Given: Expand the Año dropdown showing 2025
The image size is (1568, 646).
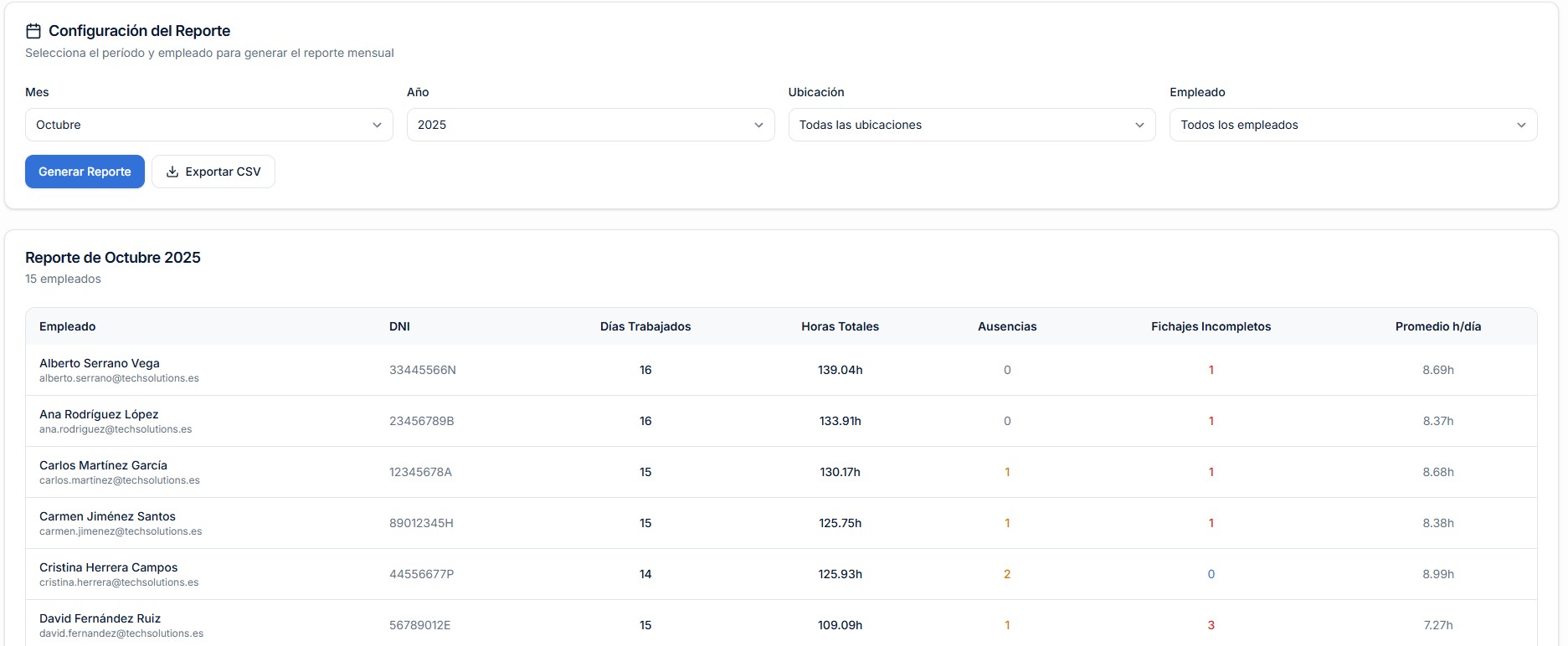Looking at the screenshot, I should (589, 125).
